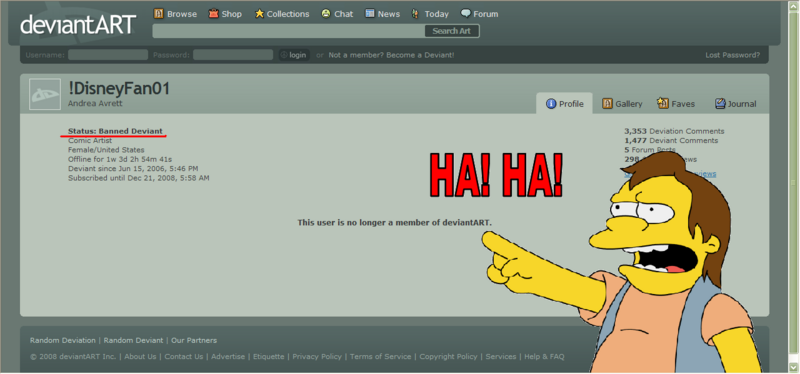
Task: Open the About Us footer link
Action: [140, 357]
